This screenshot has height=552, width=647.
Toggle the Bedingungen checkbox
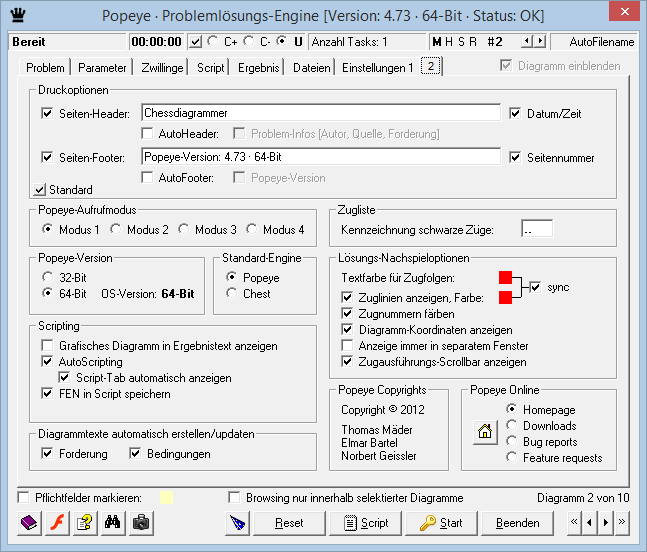coord(135,454)
